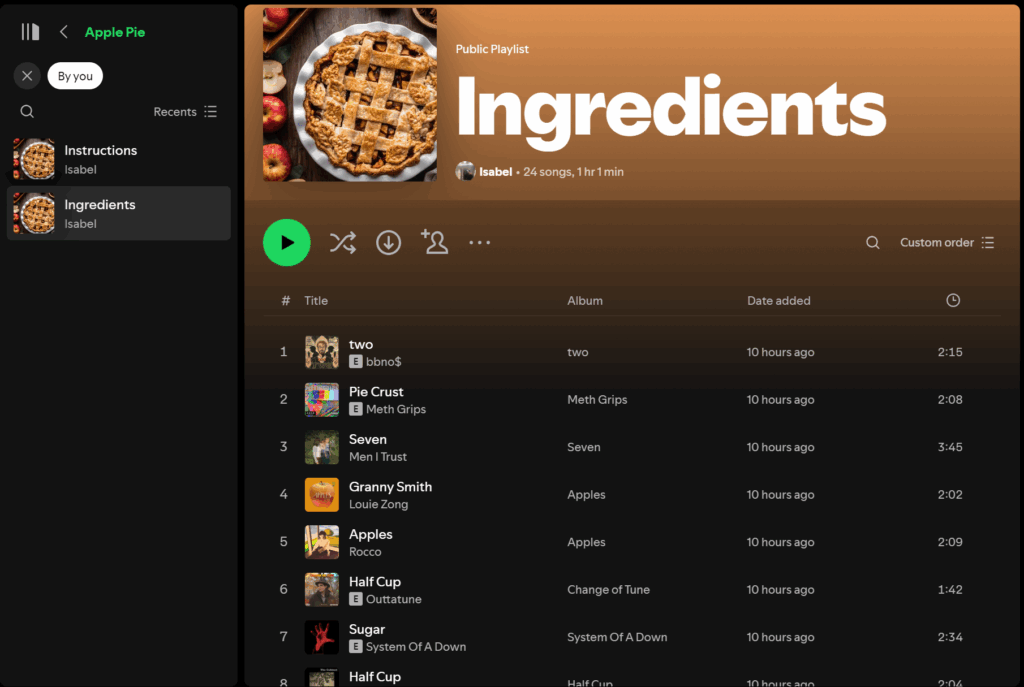Click the track "Apples" title by Rocco
This screenshot has width=1024, height=687.
(x=370, y=534)
